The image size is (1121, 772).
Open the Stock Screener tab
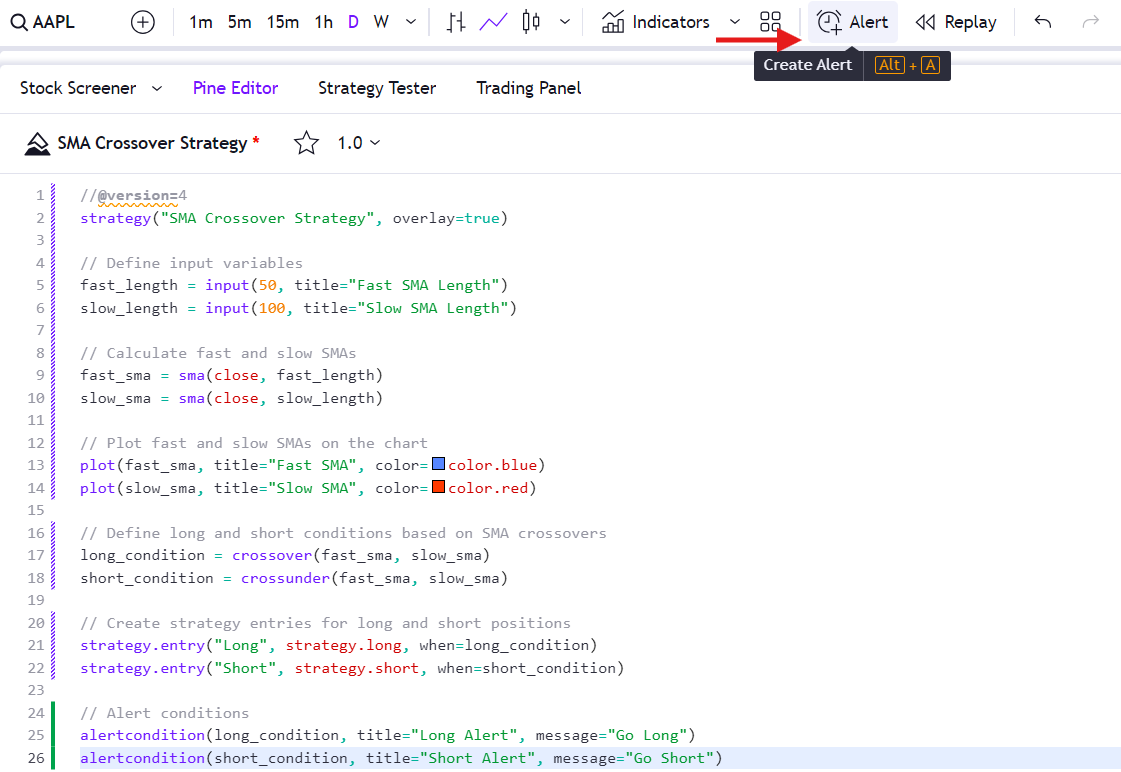tap(78, 88)
